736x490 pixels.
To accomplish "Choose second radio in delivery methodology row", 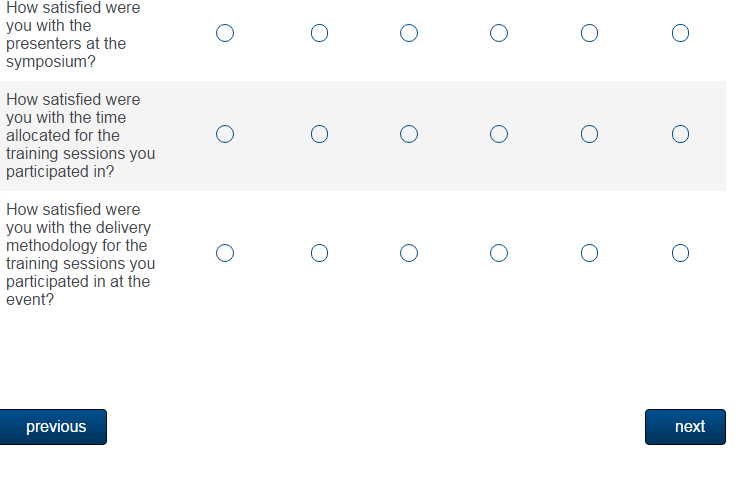I will coord(319,254).
